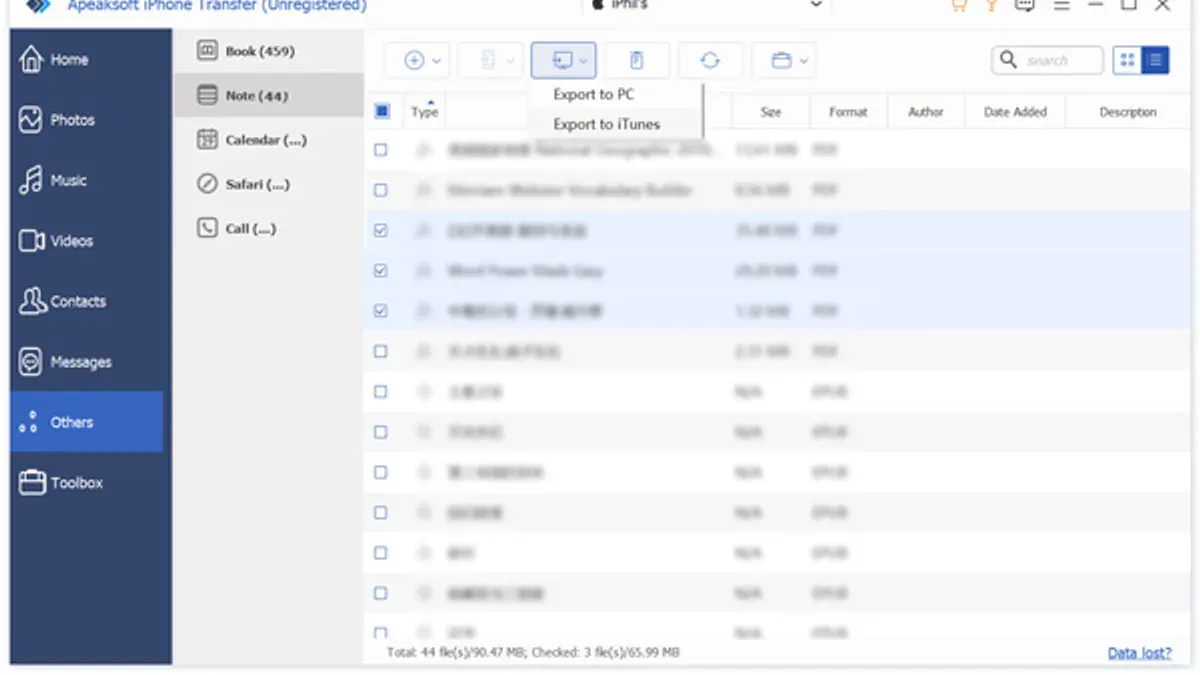Check the Merriam-Webster Vocabulary Builder row checkbox
Image resolution: width=1200 pixels, height=675 pixels.
(381, 190)
